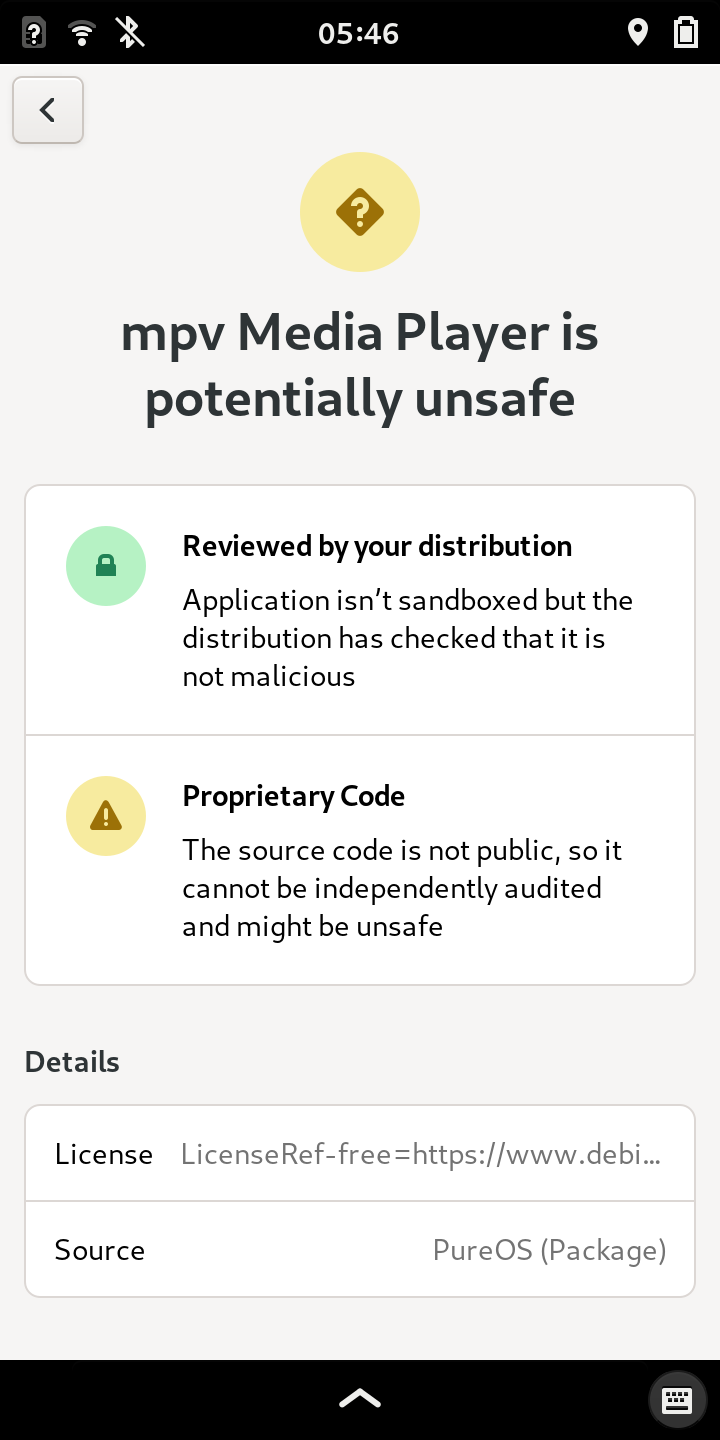Screen dimensions: 720x1440
Task: Click the green padlock icon
Action: click(106, 566)
